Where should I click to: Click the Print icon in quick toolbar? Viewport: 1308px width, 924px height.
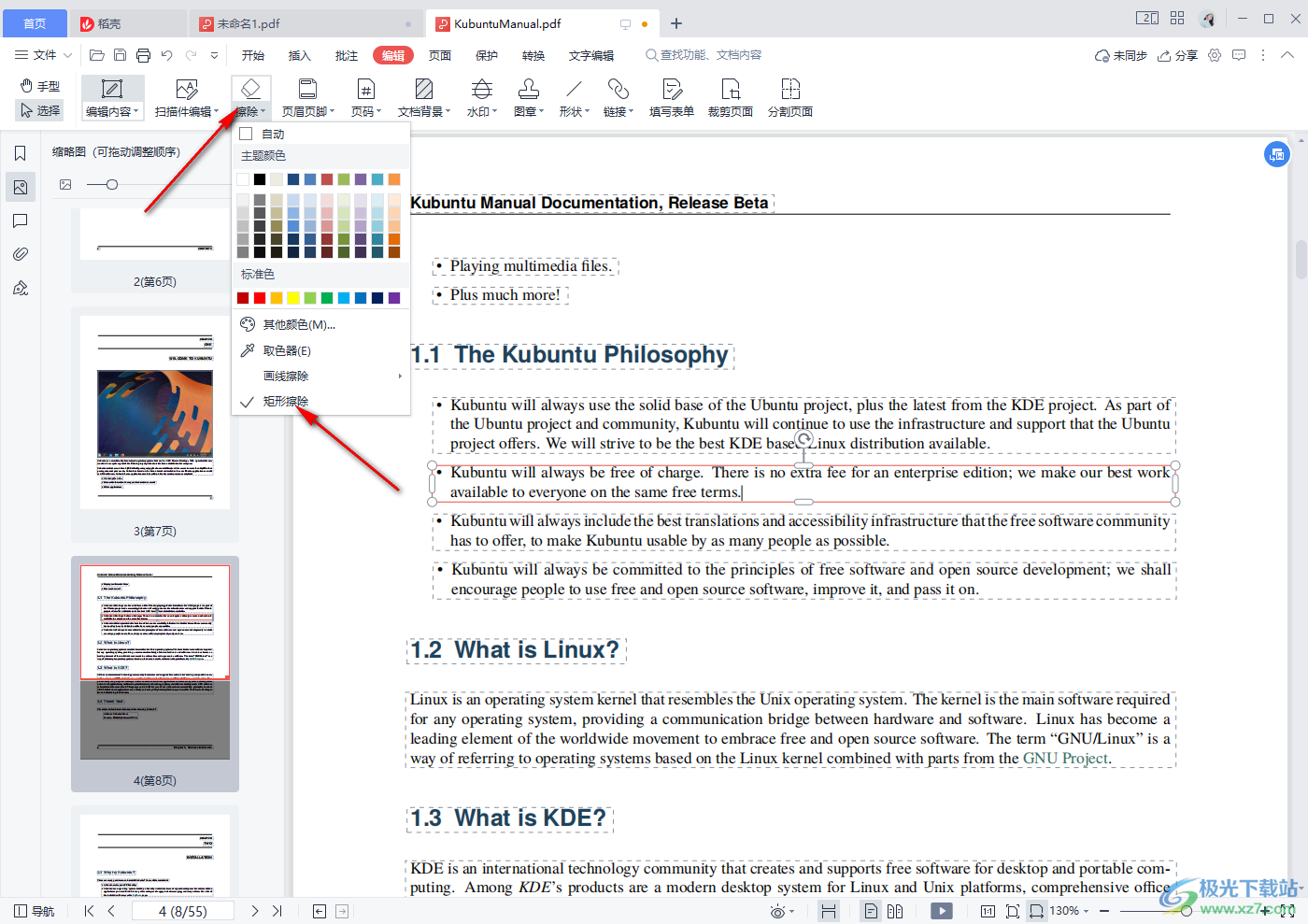point(143,56)
